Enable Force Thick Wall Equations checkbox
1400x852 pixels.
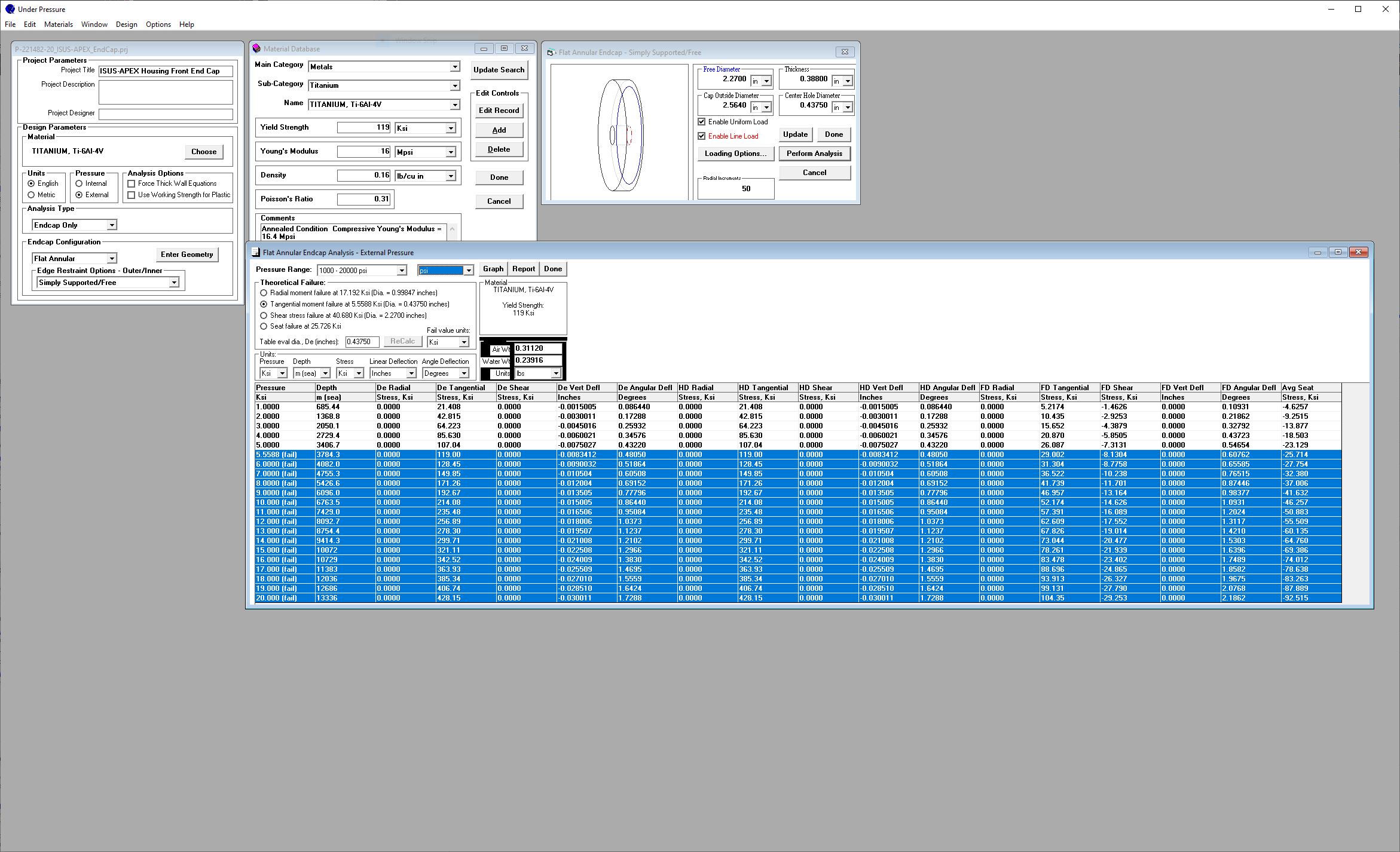click(x=132, y=183)
